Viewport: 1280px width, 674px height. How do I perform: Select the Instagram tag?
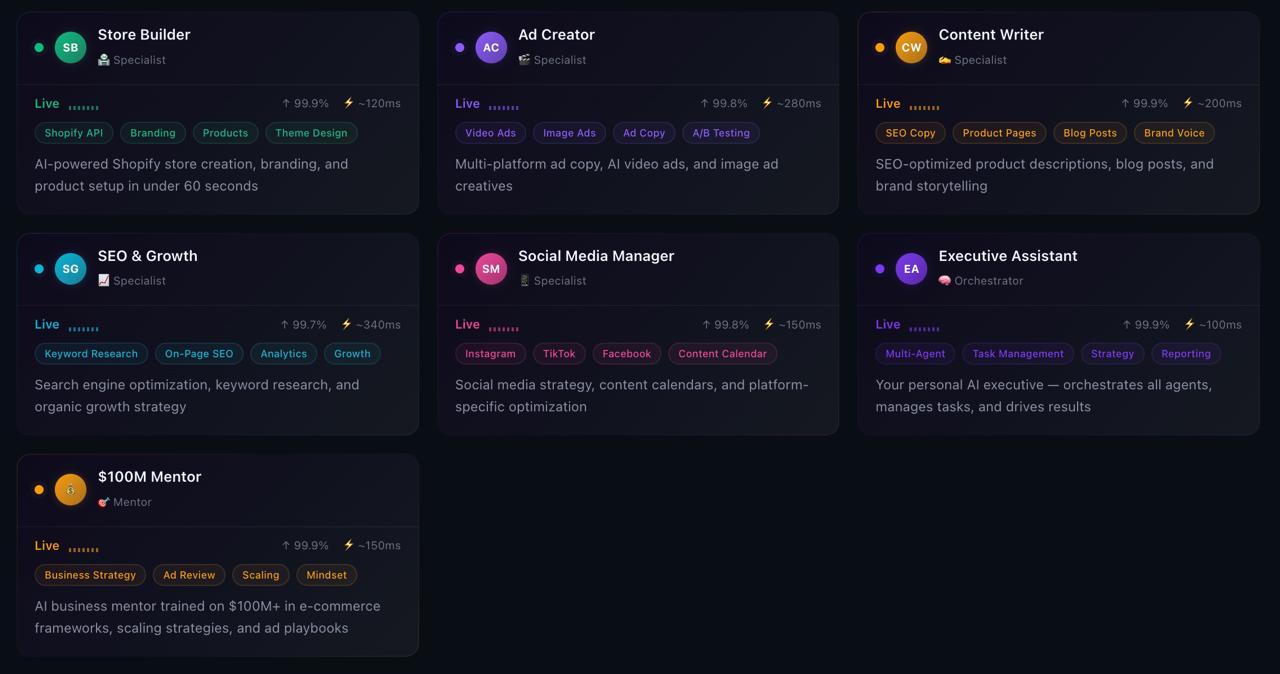[x=490, y=354]
